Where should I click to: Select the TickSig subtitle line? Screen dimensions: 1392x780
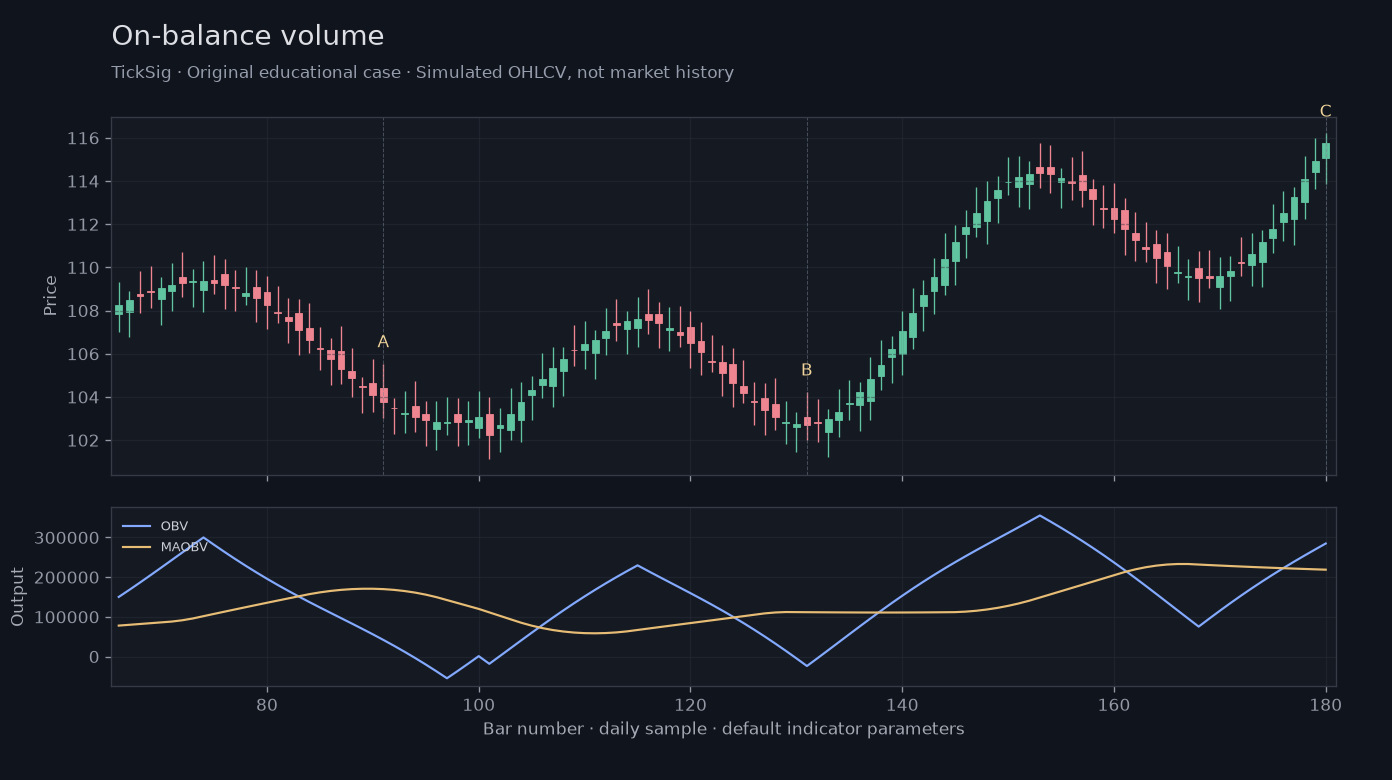coord(422,73)
